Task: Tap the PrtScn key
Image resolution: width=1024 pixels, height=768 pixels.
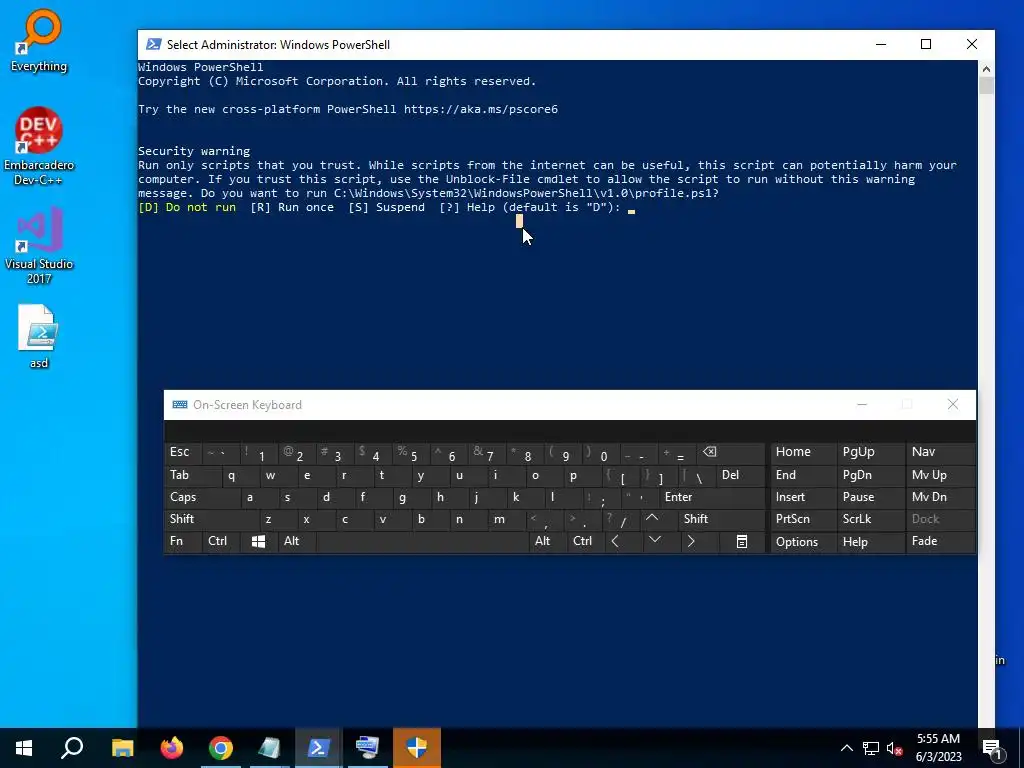Action: click(803, 519)
